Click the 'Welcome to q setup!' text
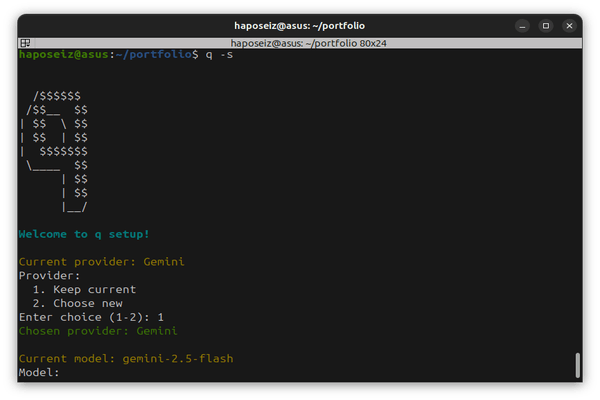Screen dimensions: 600x400 coord(84,234)
